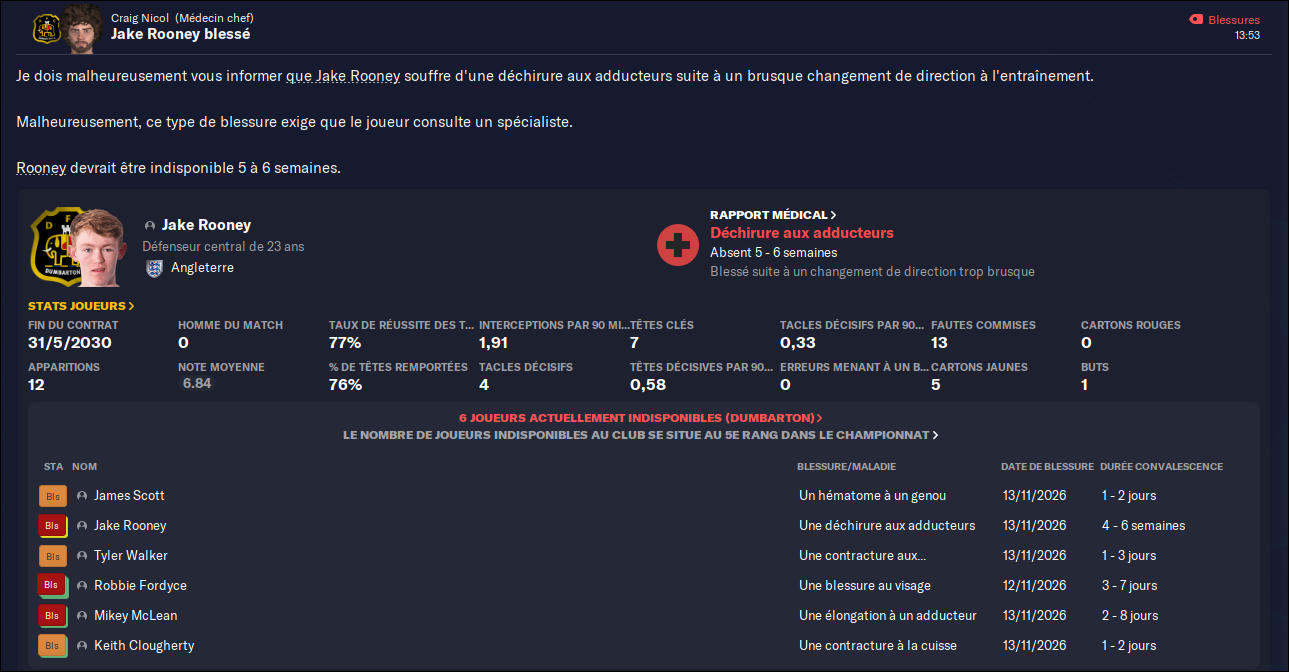Image resolution: width=1289 pixels, height=672 pixels.
Task: Select the Robbie Fordyce row name
Action: pyautogui.click(x=140, y=586)
